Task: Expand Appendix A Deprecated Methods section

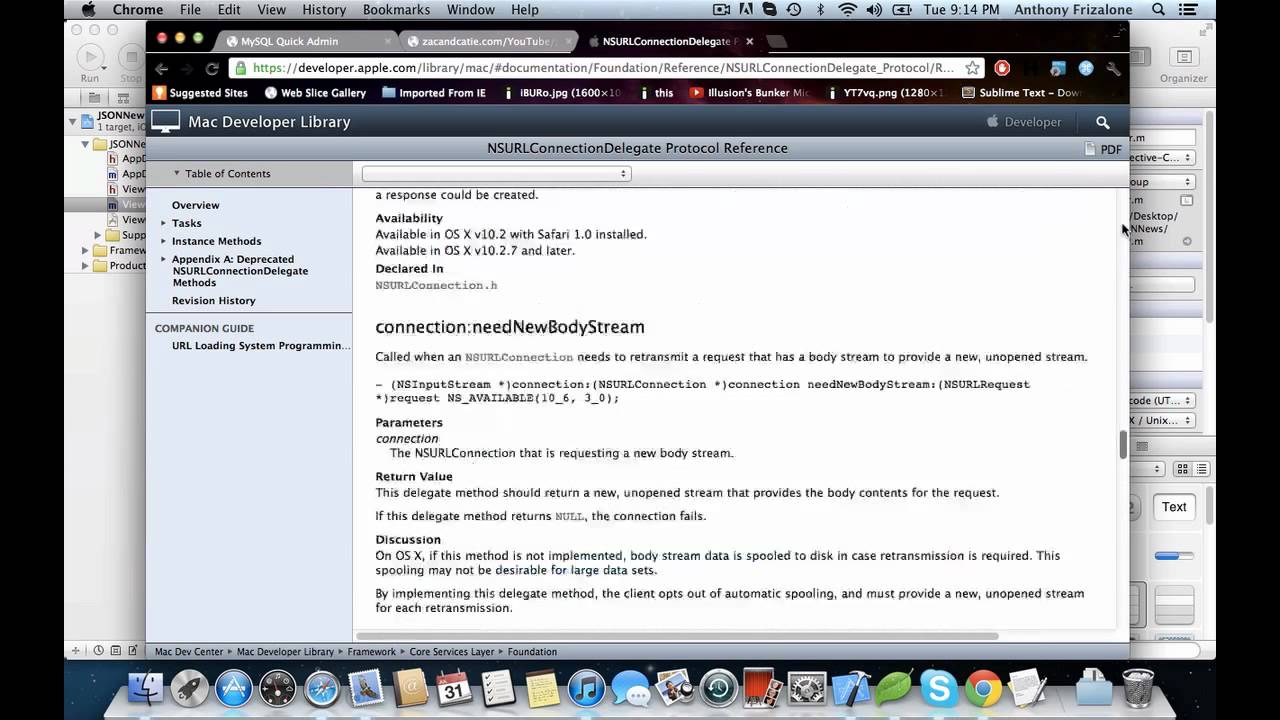Action: click(x=163, y=259)
